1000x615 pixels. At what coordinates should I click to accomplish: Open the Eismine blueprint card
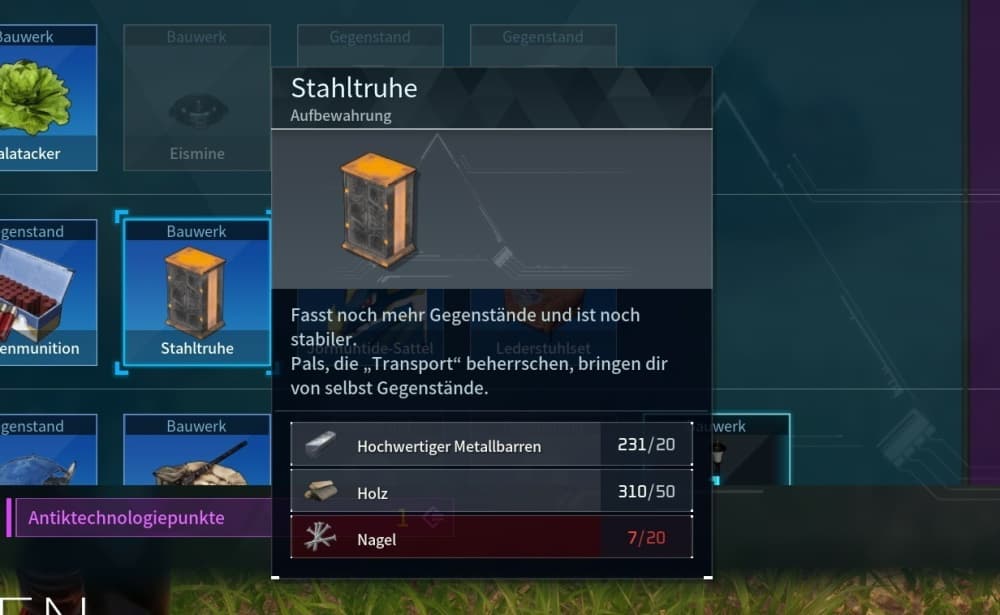coord(196,98)
